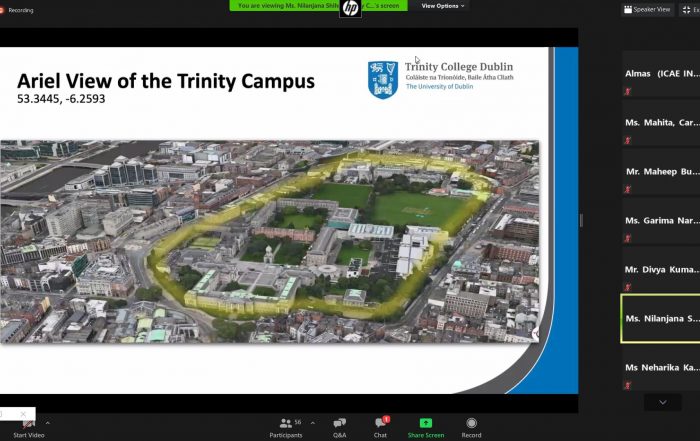Select the Mr. Maheep Bu... participant tile
The height and width of the screenshot is (441, 700).
pos(661,172)
